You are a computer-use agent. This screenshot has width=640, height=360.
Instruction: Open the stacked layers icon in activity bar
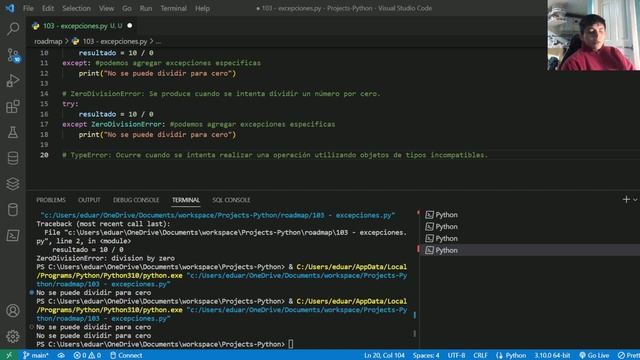click(x=13, y=184)
